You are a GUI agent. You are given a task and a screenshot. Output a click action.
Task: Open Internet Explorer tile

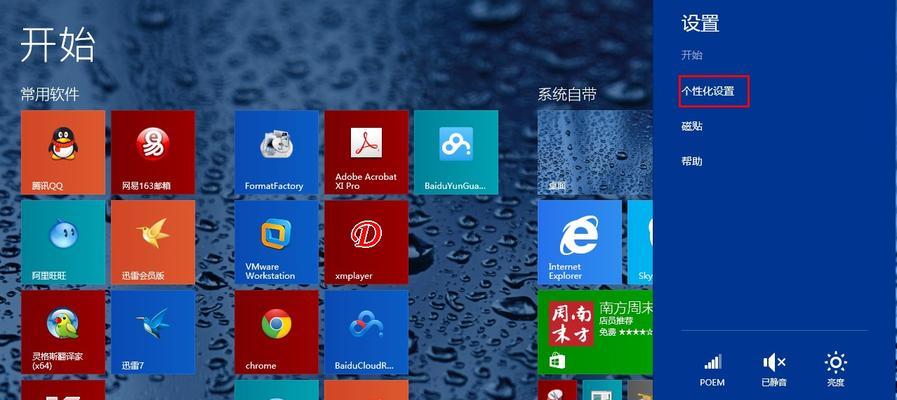tap(580, 242)
